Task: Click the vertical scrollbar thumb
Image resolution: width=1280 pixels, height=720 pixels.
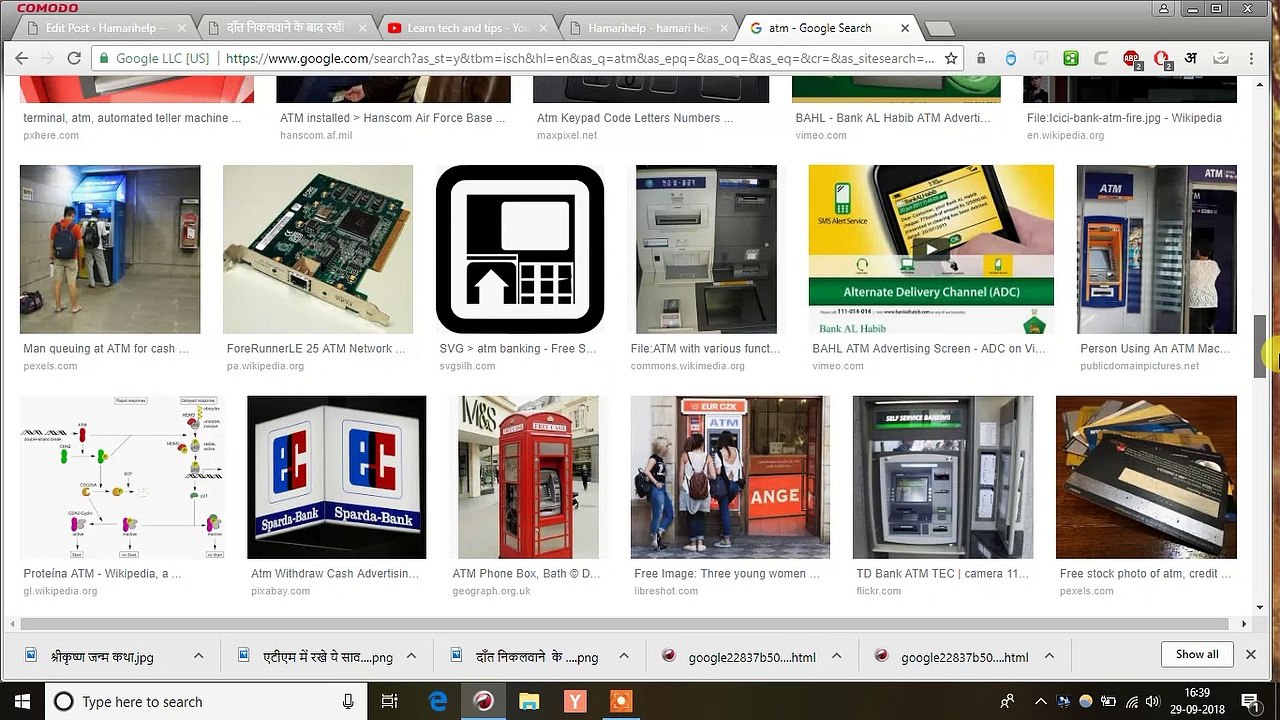Action: 1261,346
